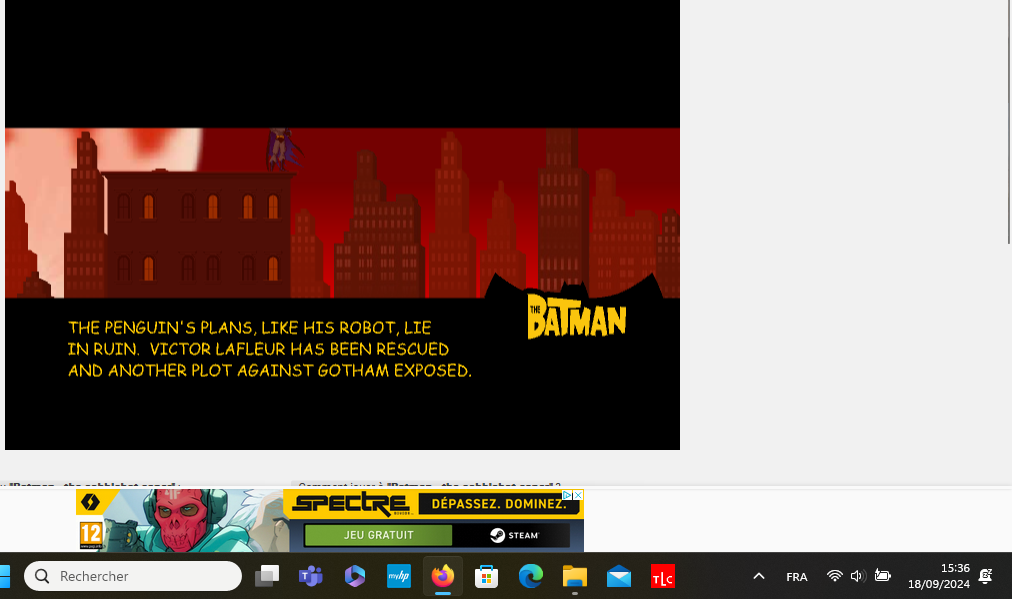
Task: Open the volume speaker control
Action: coord(857,577)
